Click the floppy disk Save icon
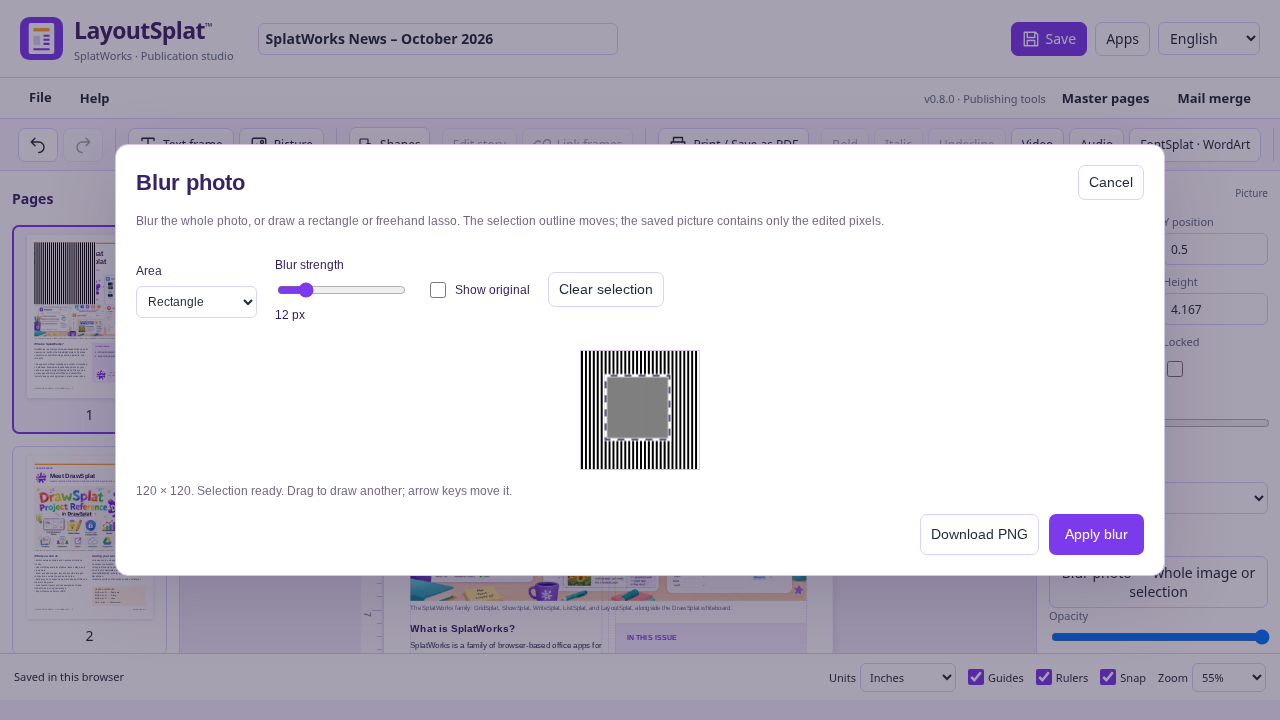The height and width of the screenshot is (720, 1280). tap(1031, 39)
